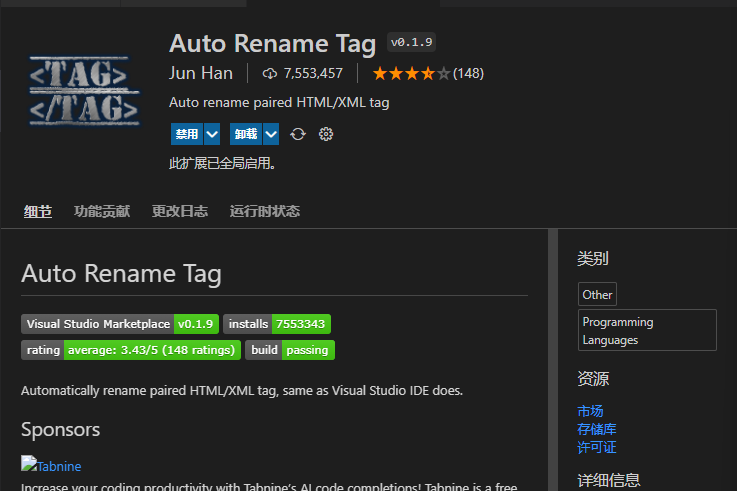Click the installs 7553343 badge
This screenshot has height=491, width=737.
277,324
